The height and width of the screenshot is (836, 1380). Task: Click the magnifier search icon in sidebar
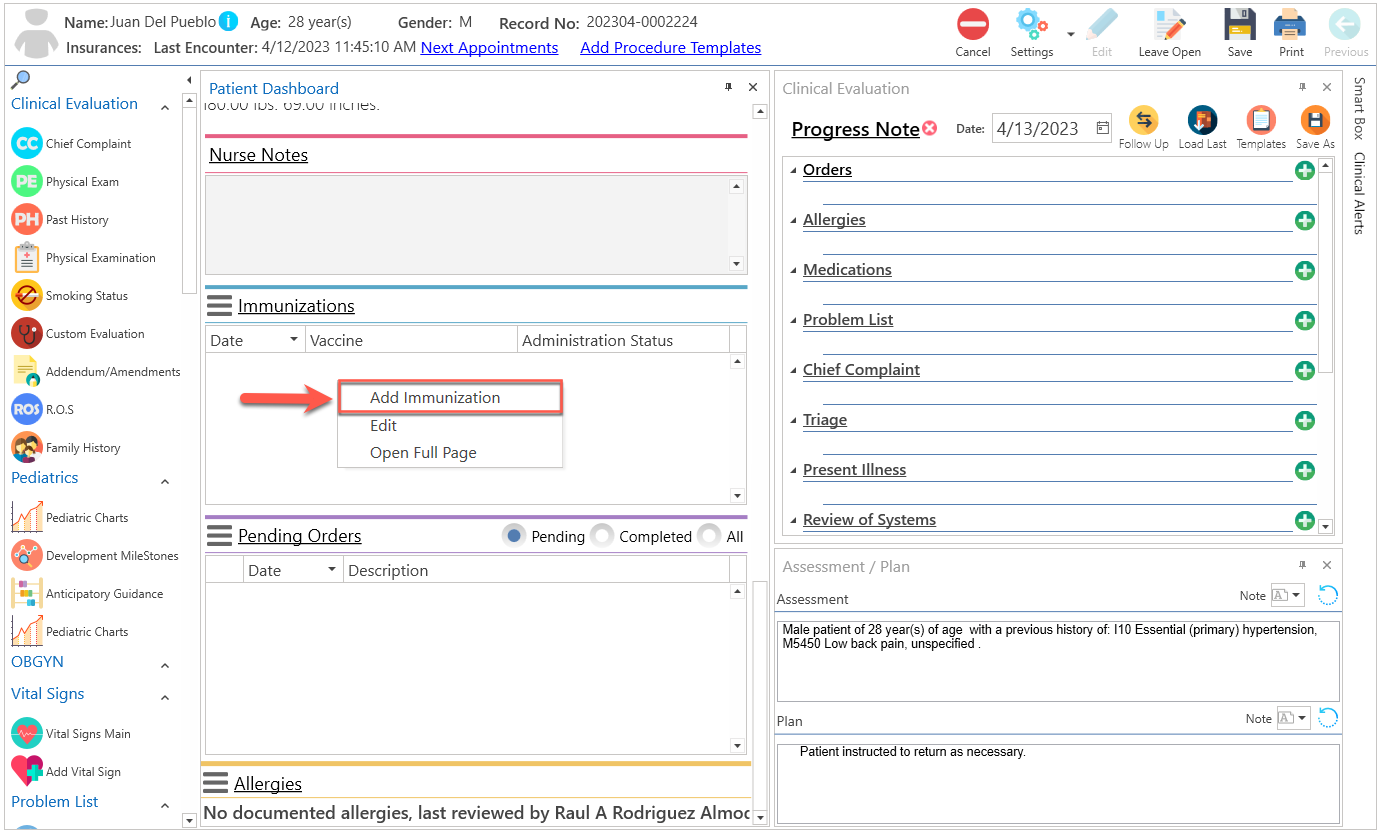coord(20,79)
